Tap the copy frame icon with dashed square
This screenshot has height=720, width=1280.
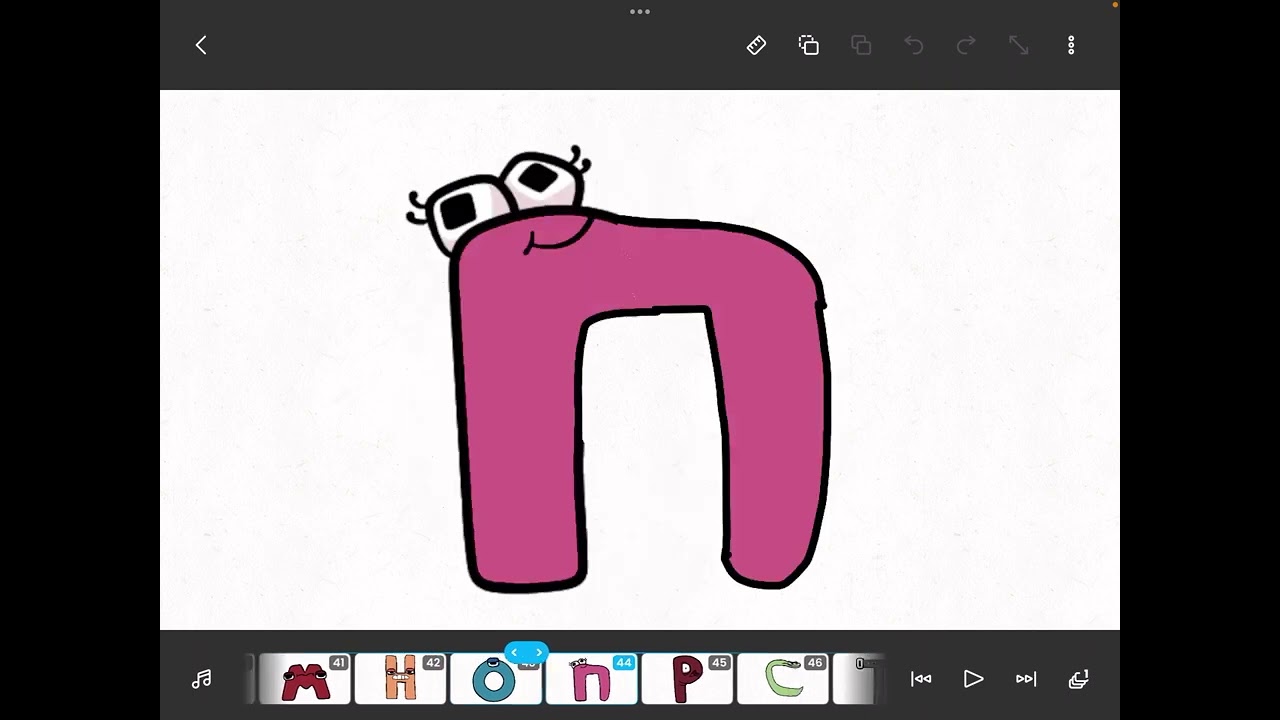coord(809,45)
